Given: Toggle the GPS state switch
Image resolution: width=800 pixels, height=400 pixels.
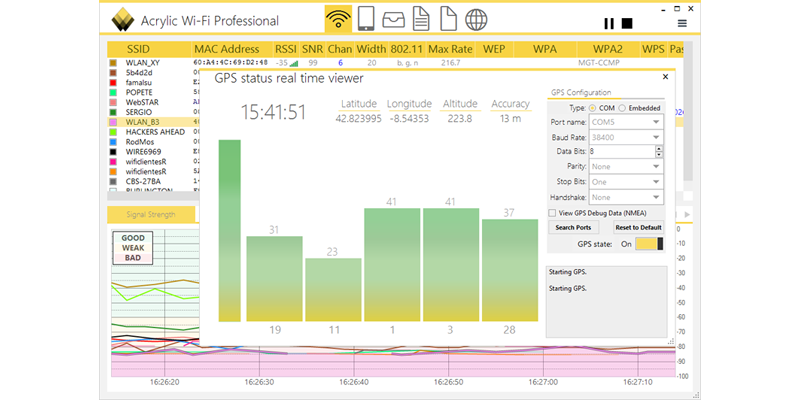Looking at the screenshot, I should pos(648,243).
